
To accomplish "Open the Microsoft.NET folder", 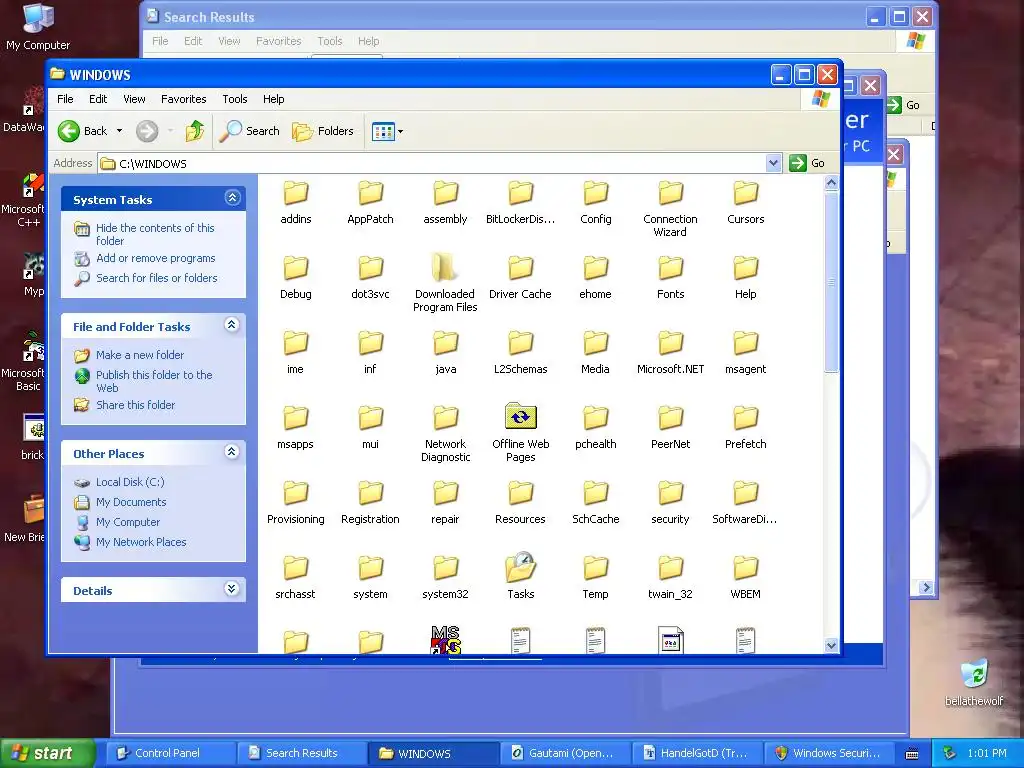I will tap(671, 353).
